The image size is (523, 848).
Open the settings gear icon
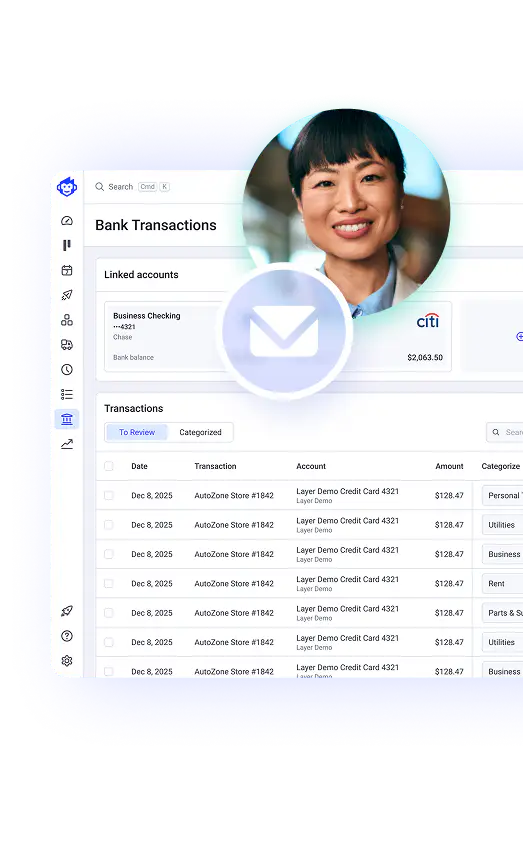tap(67, 661)
